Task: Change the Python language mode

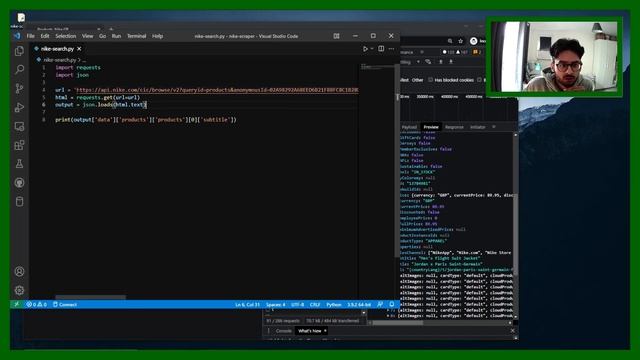Action: coord(334,304)
